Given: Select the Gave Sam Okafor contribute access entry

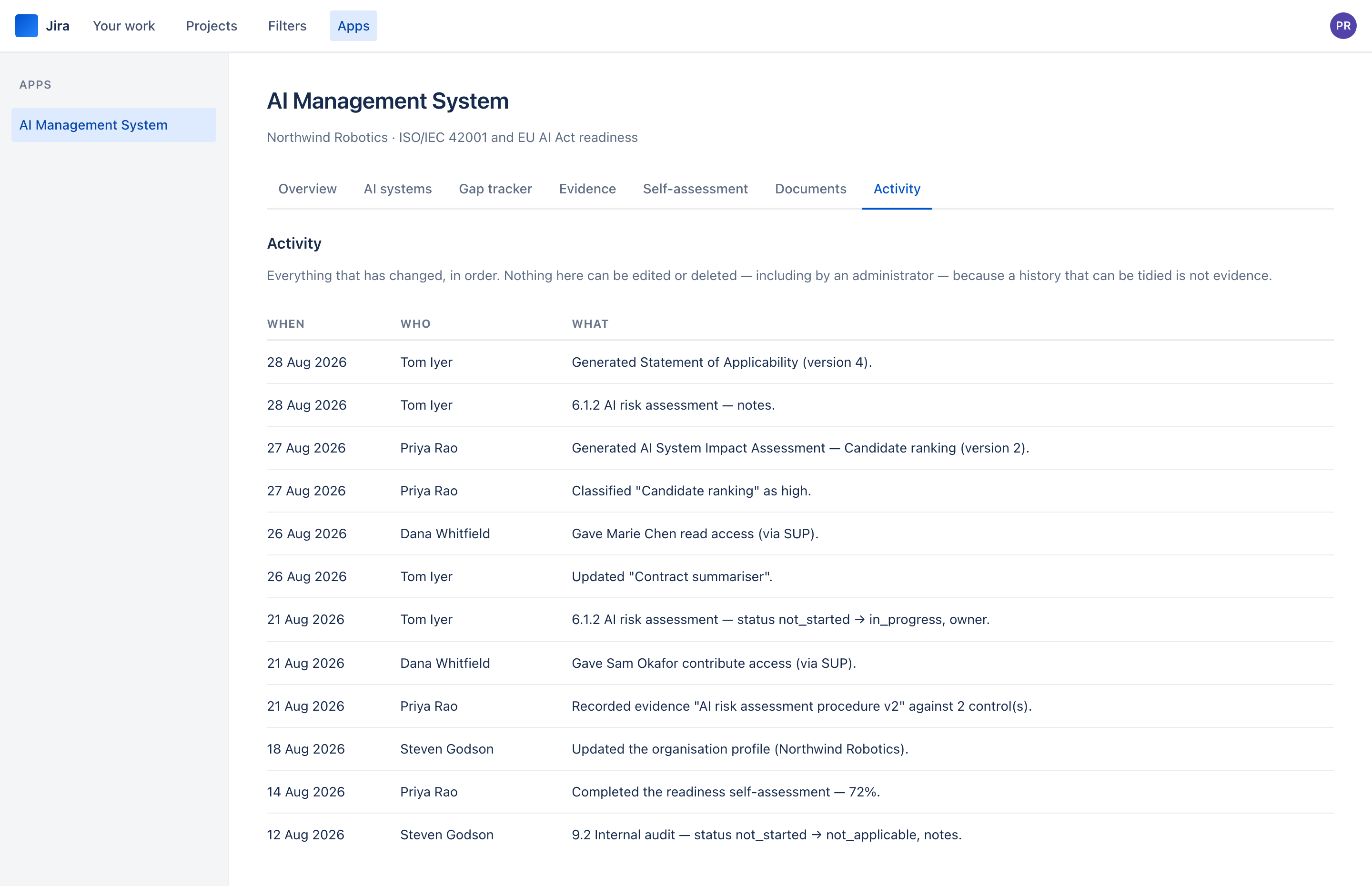Looking at the screenshot, I should (x=800, y=664).
